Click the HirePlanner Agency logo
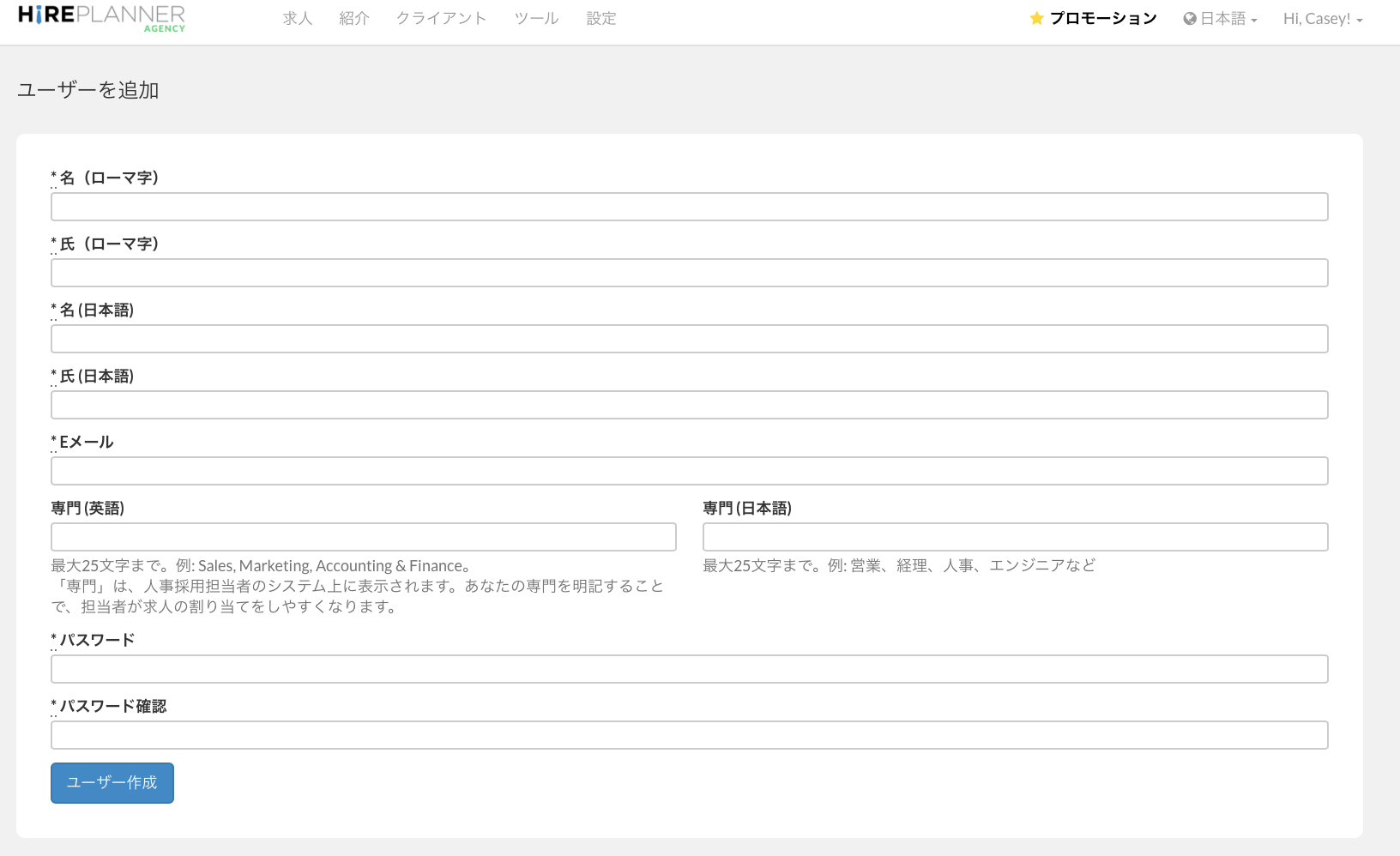1400x856 pixels. tap(101, 17)
